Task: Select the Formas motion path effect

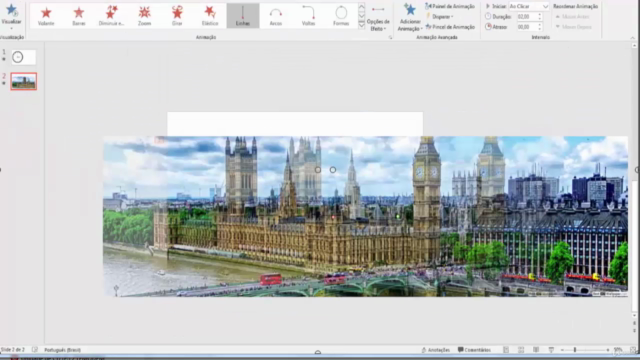Action: (x=341, y=16)
